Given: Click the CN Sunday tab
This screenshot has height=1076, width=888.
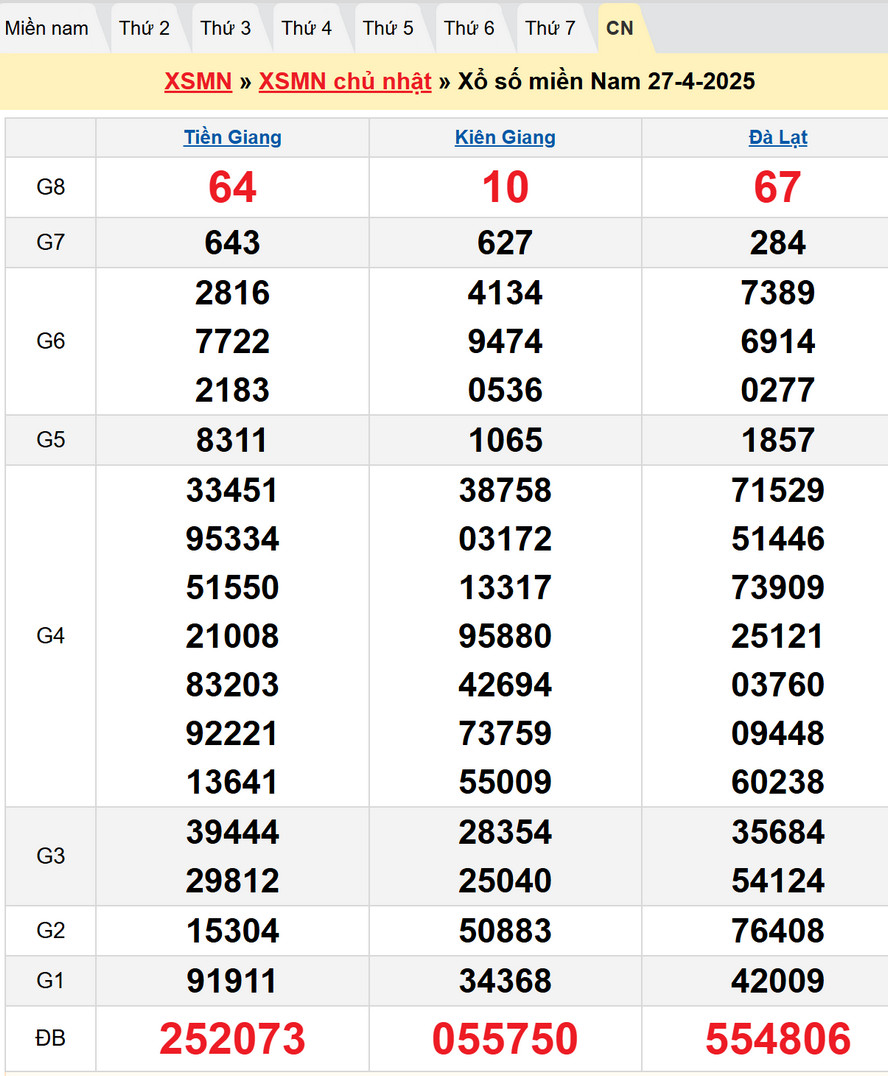Looking at the screenshot, I should [620, 28].
